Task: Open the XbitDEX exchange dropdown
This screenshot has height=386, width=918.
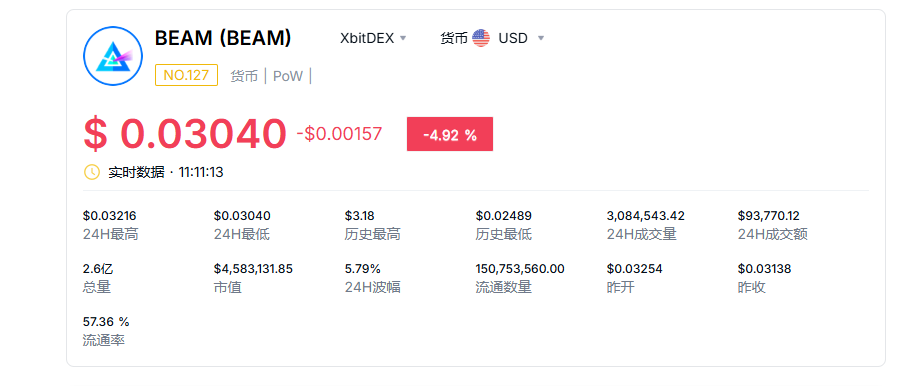Action: tap(373, 38)
